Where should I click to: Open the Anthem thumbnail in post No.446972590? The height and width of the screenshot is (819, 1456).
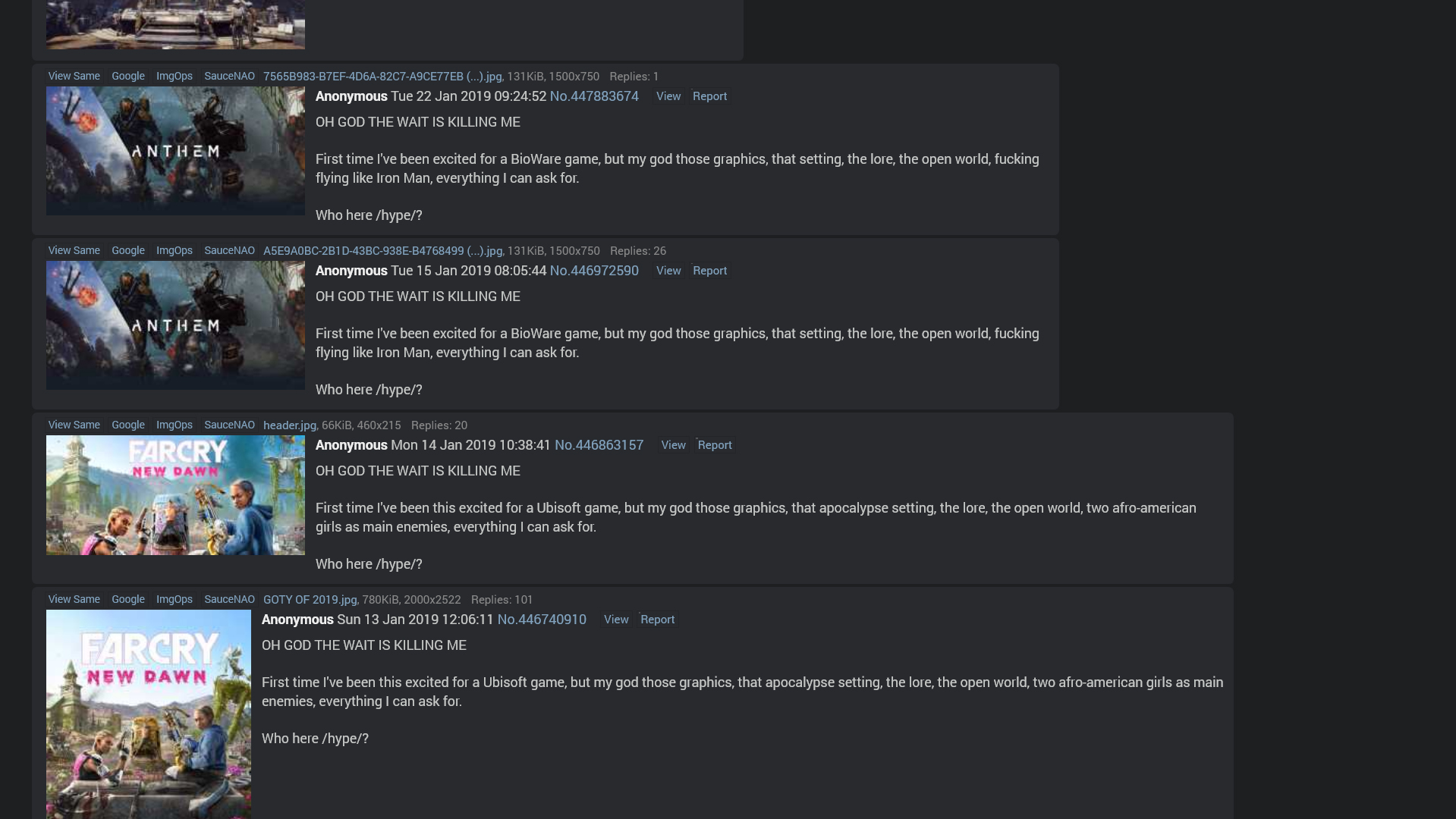pos(175,325)
